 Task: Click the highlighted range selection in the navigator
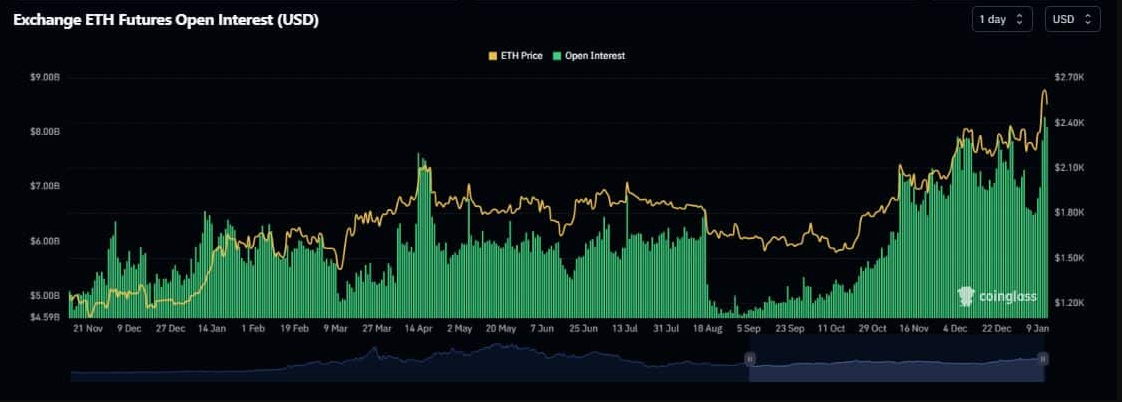(895, 366)
